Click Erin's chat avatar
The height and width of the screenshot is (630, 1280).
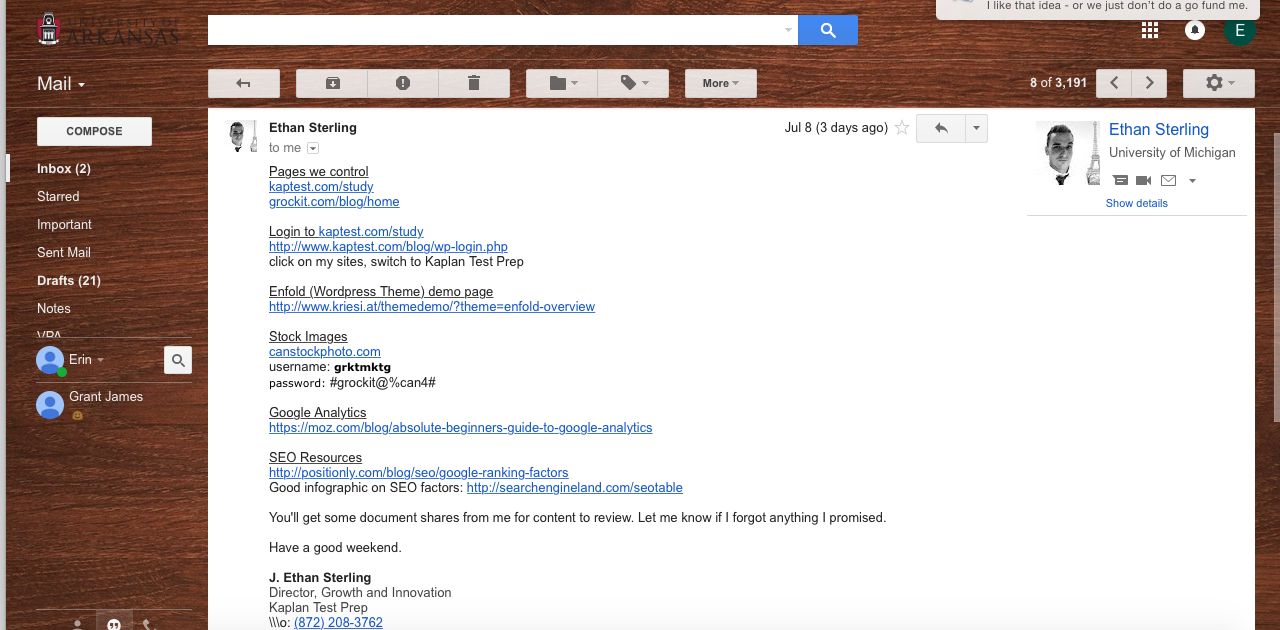click(50, 360)
